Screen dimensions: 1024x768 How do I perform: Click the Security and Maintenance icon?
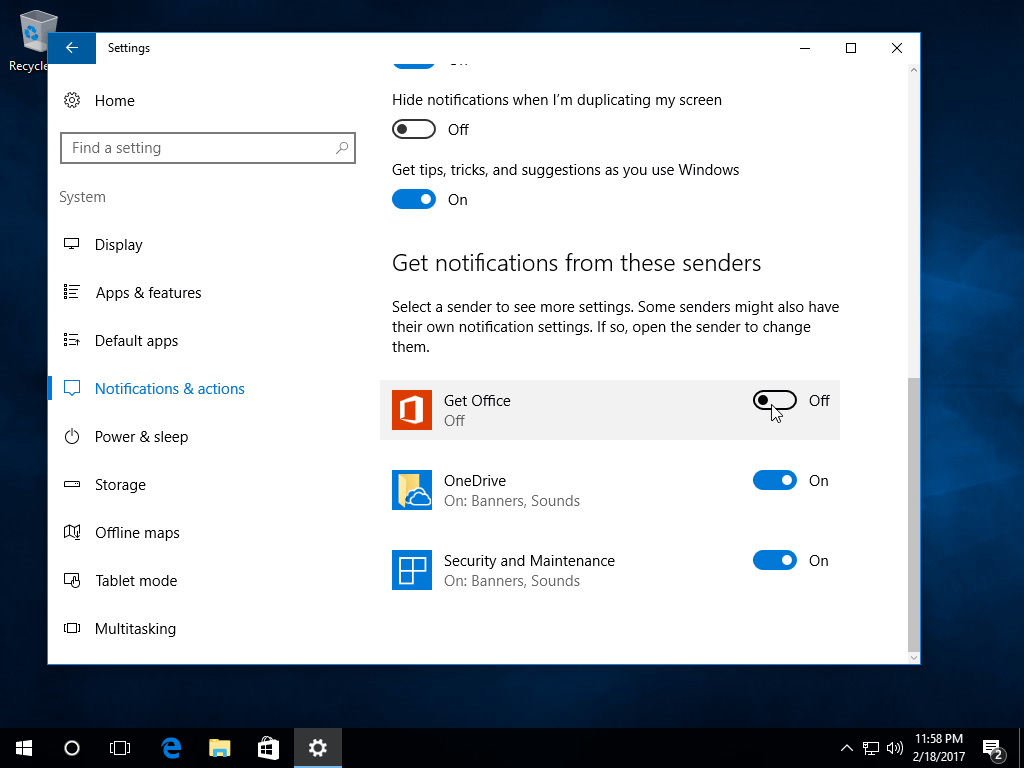tap(412, 570)
